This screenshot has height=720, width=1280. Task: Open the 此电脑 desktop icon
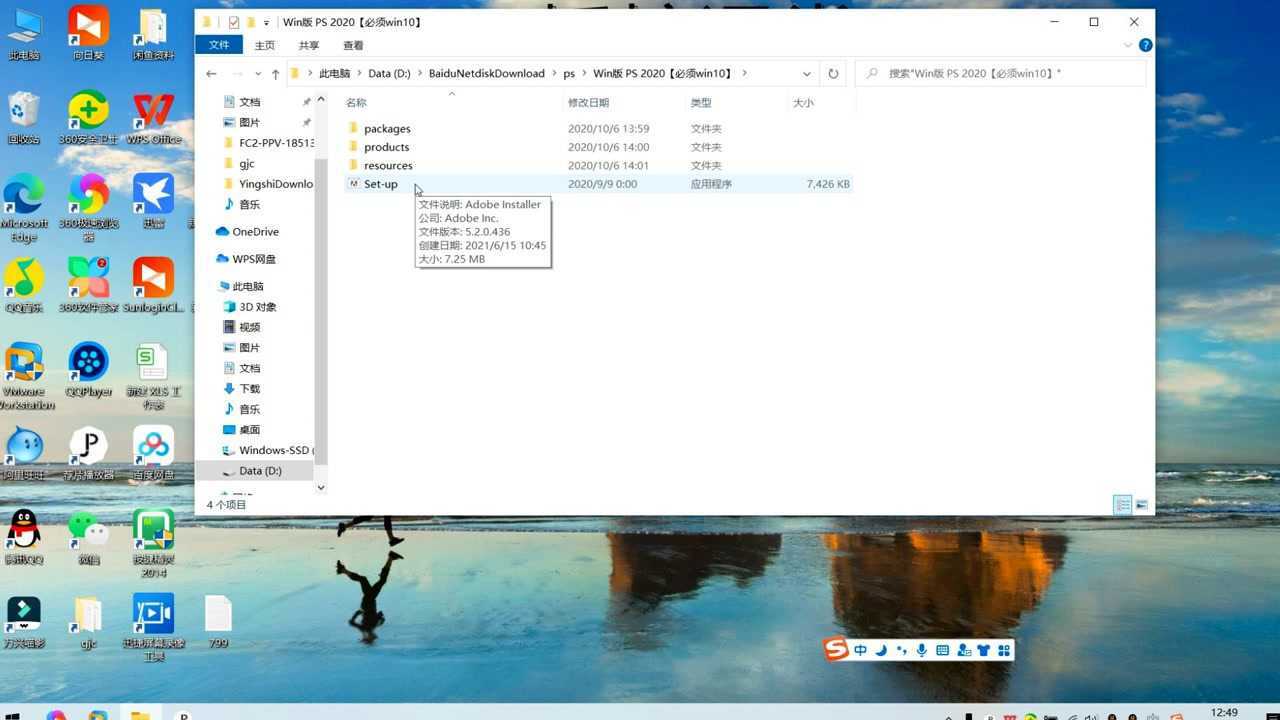coord(24,33)
